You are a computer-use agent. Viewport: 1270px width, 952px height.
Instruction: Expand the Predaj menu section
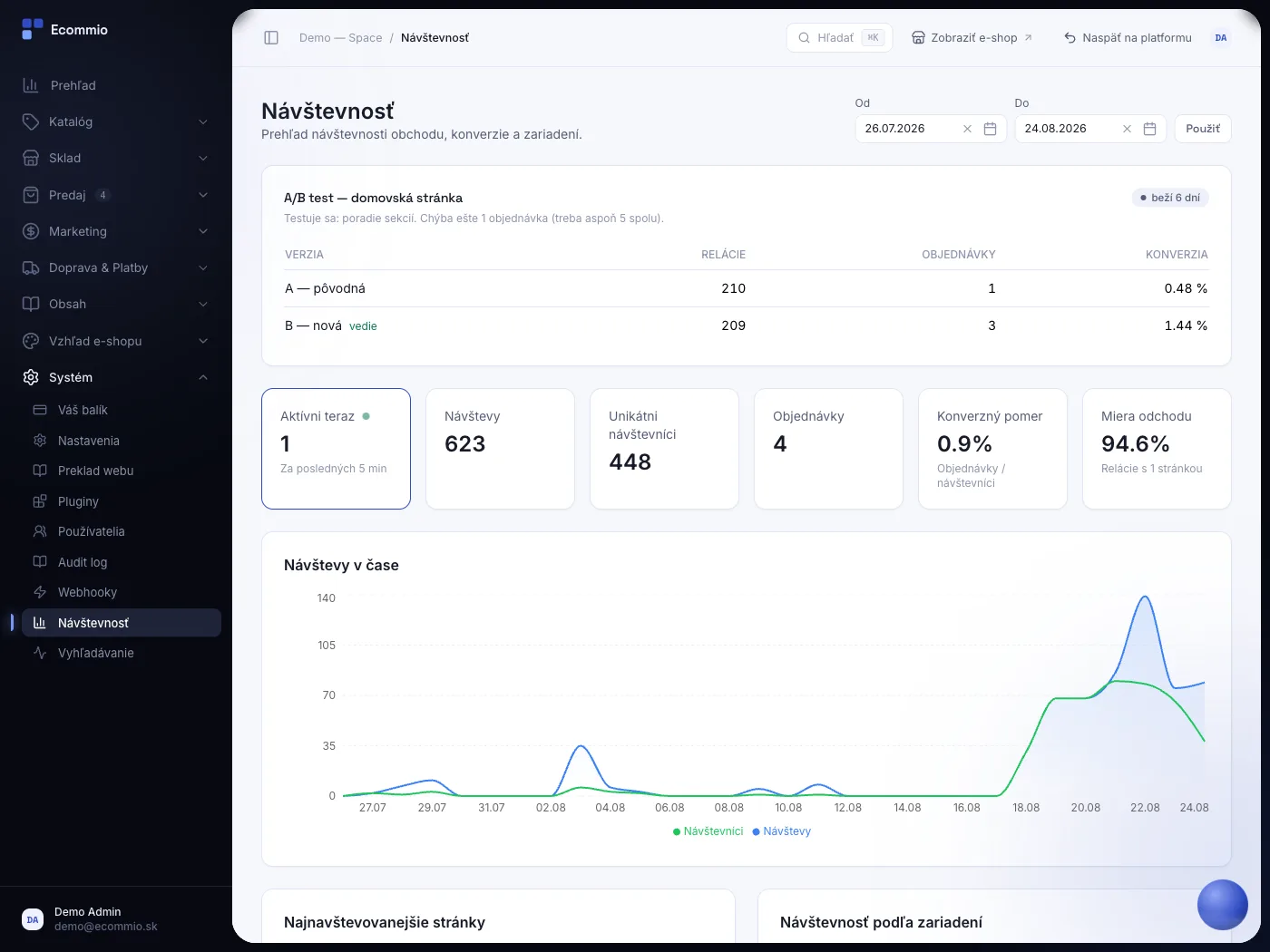(x=116, y=195)
